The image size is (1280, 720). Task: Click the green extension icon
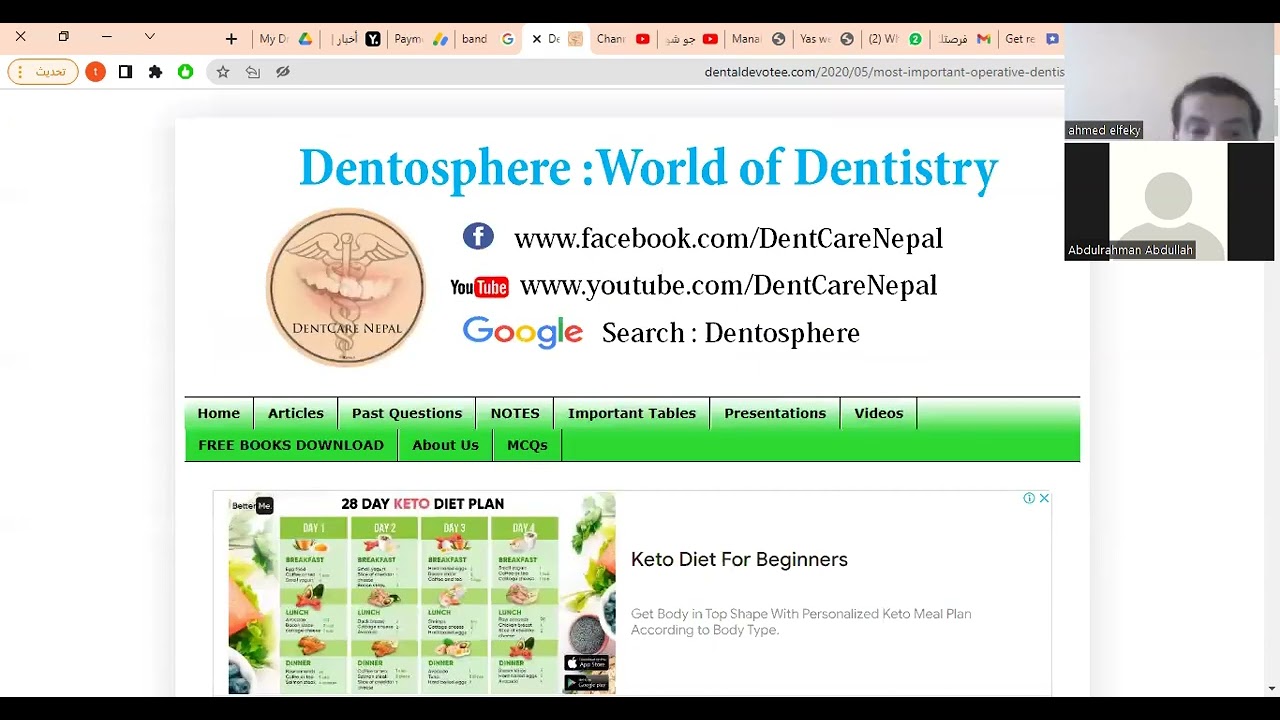pos(185,72)
